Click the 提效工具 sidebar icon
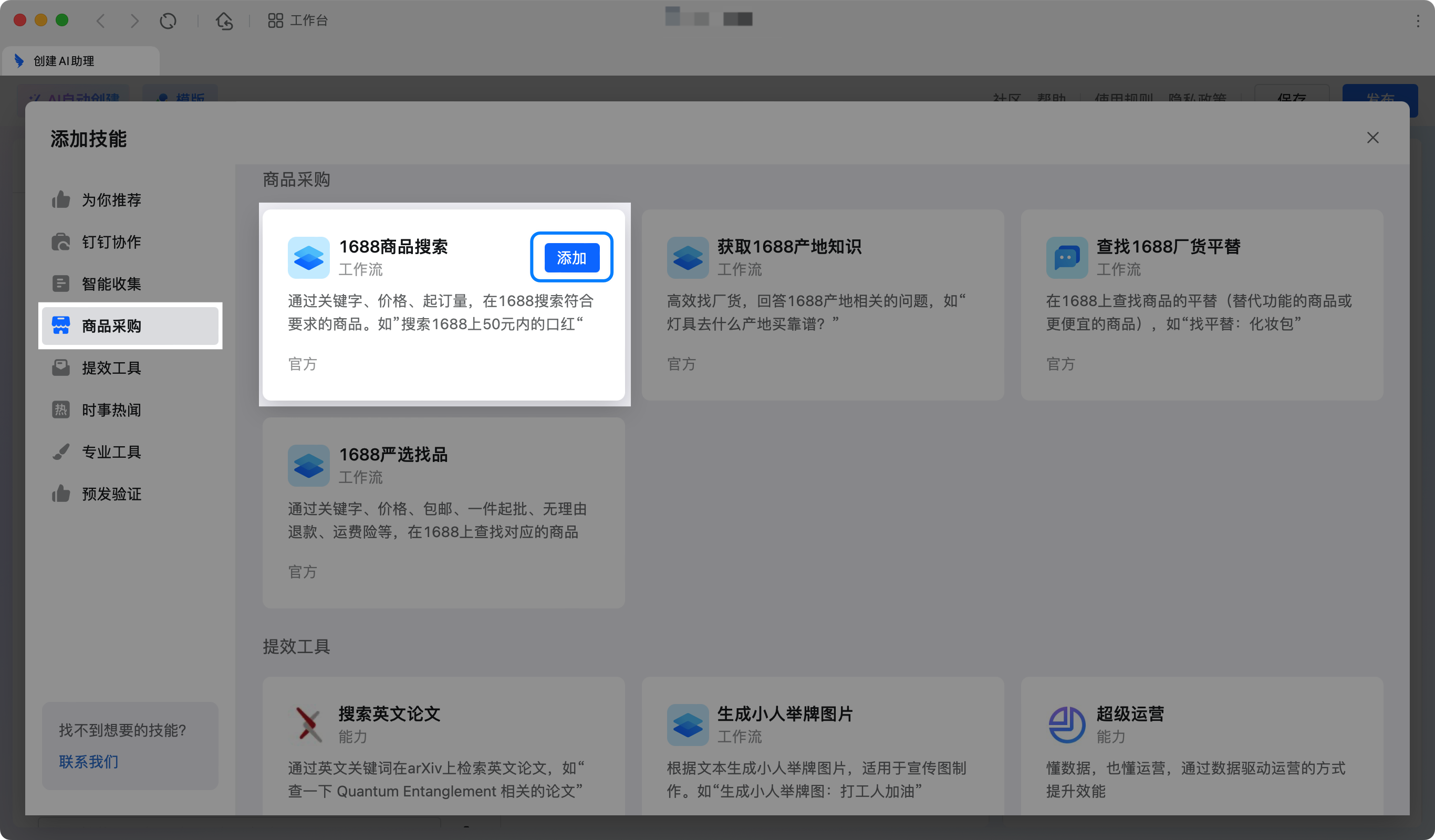Screen dimensions: 1435x840 click(x=61, y=367)
